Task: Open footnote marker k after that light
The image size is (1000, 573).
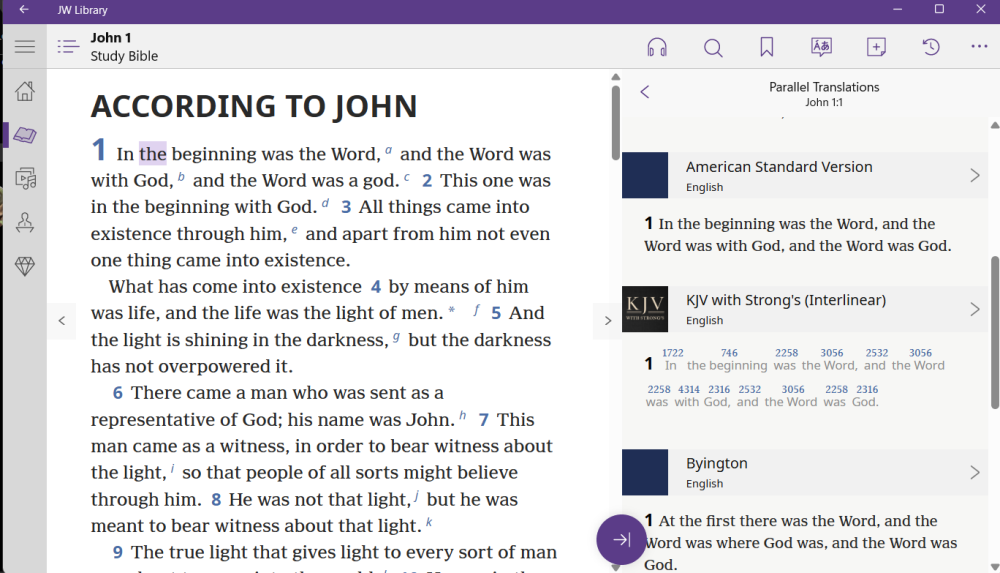Action: point(429,522)
